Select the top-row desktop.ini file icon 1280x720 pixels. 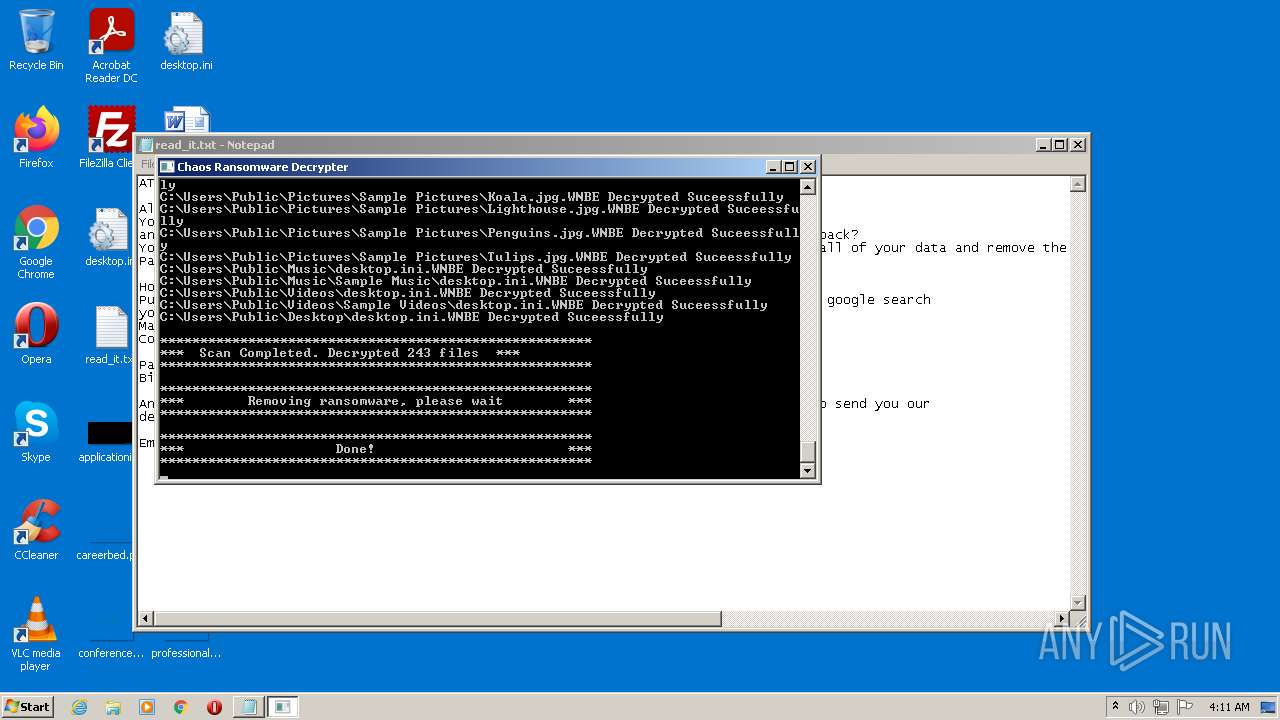pyautogui.click(x=186, y=40)
